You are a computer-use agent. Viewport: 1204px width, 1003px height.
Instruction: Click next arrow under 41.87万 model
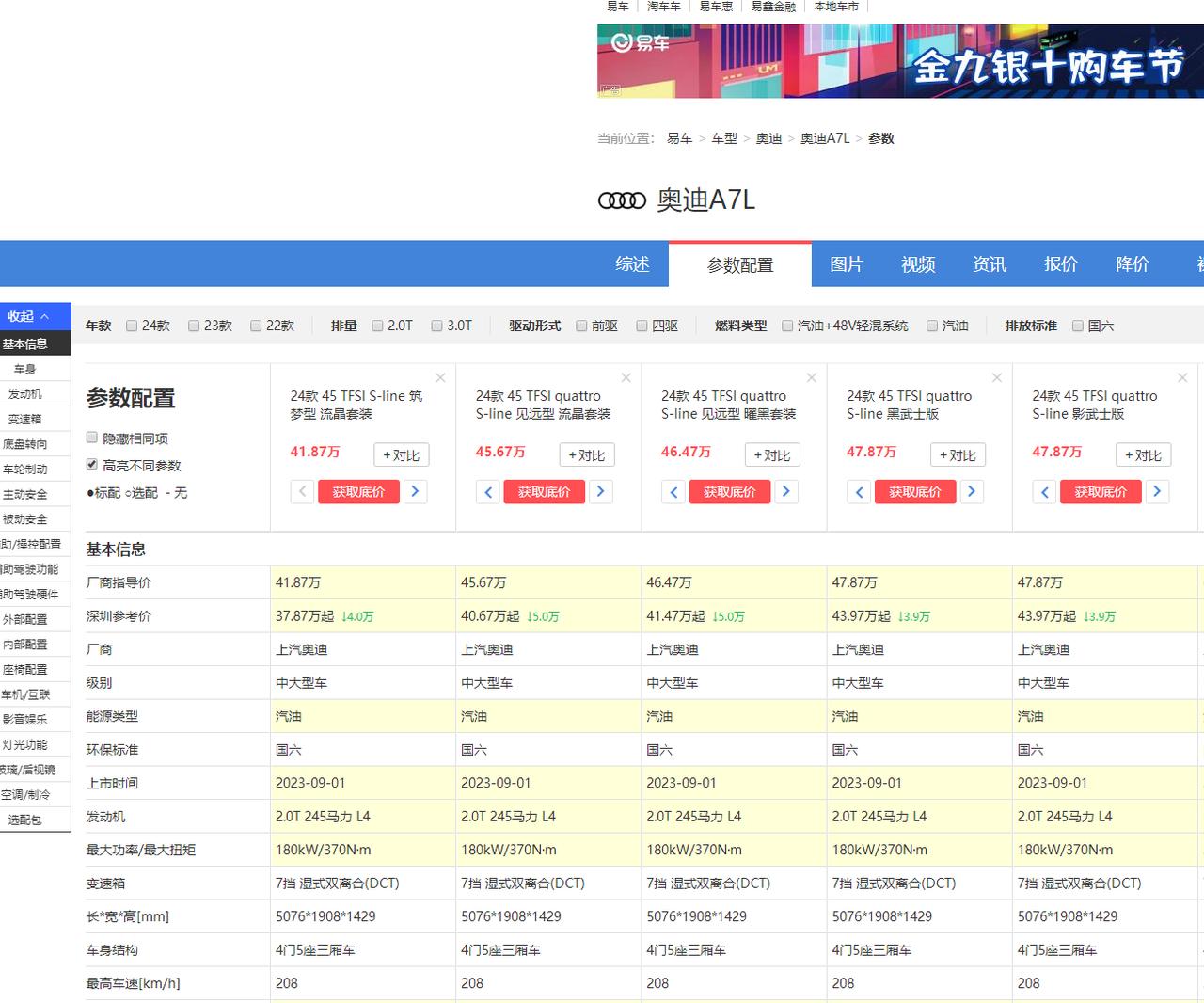pyautogui.click(x=415, y=491)
